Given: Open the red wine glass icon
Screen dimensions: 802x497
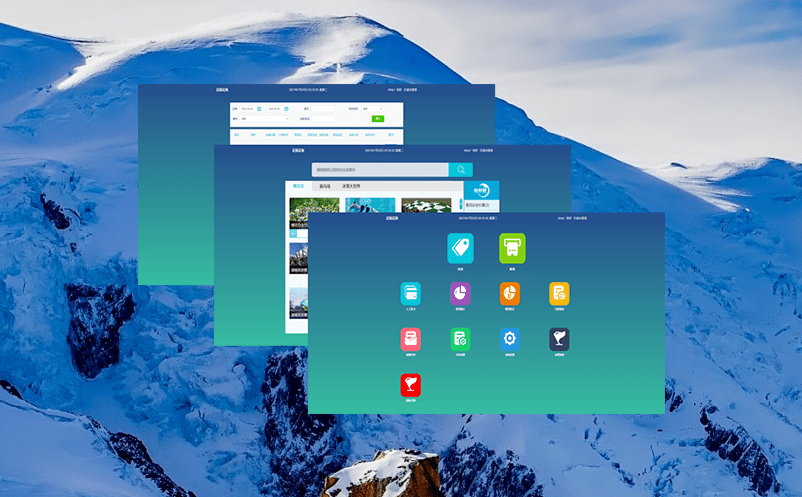Looking at the screenshot, I should coord(410,385).
